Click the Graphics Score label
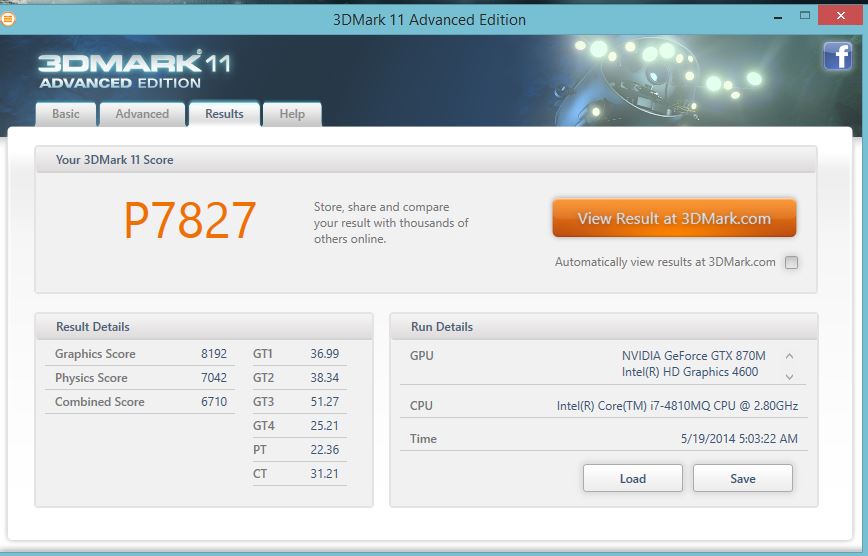Image resolution: width=868 pixels, height=556 pixels. (95, 354)
